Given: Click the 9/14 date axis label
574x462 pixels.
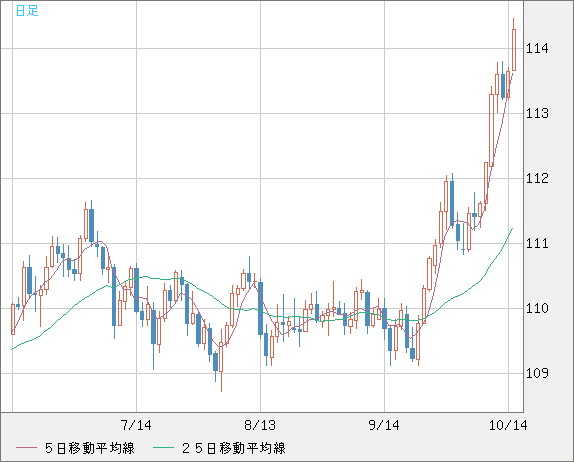Looking at the screenshot, I should click(x=384, y=425).
